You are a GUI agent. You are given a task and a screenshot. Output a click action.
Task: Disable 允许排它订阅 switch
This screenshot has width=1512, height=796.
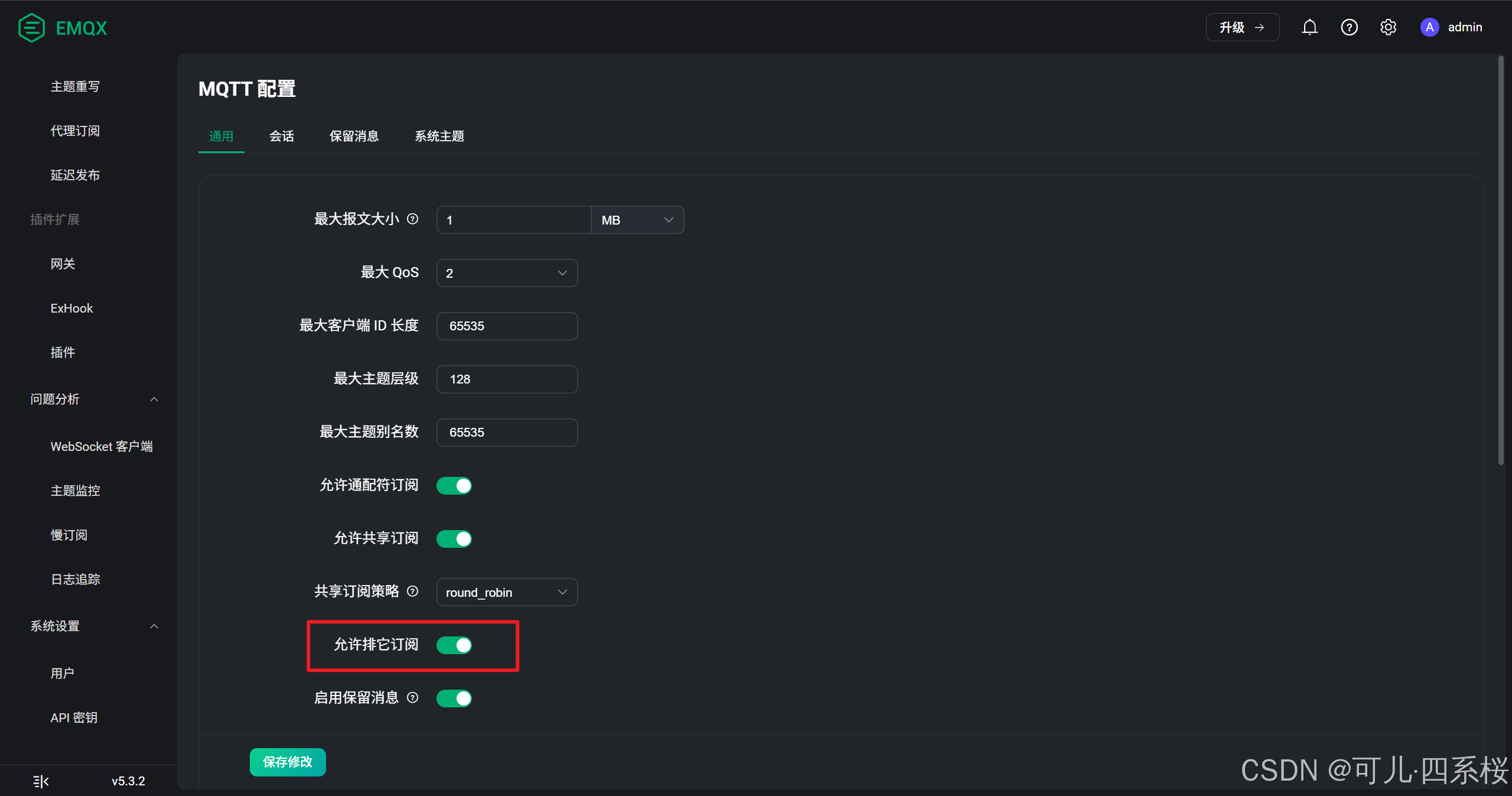pos(454,645)
